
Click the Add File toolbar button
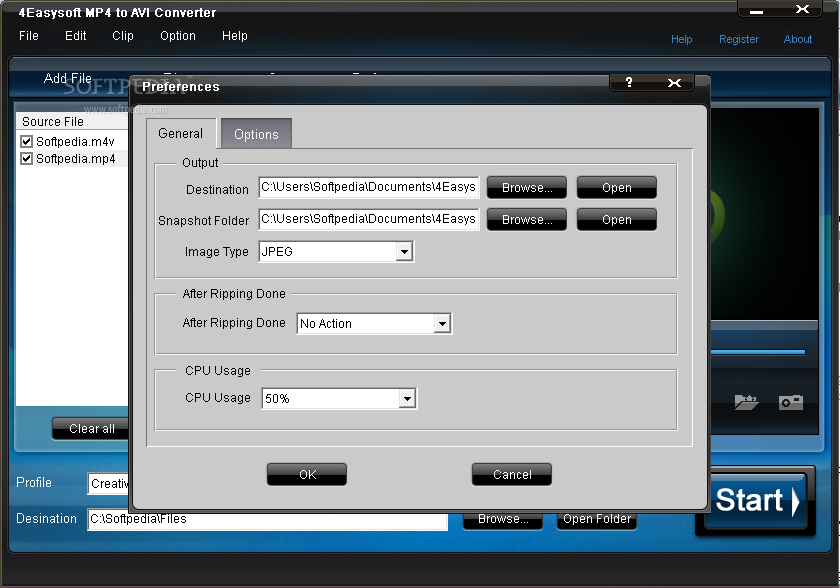68,78
